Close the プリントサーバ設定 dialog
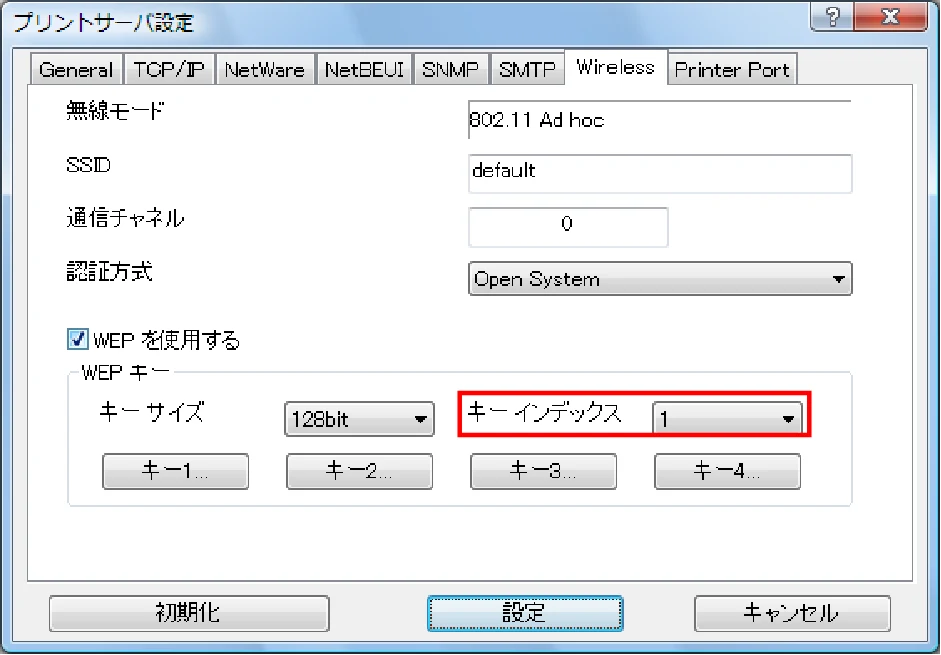Screen dimensions: 941x655 pyautogui.click(x=890, y=16)
